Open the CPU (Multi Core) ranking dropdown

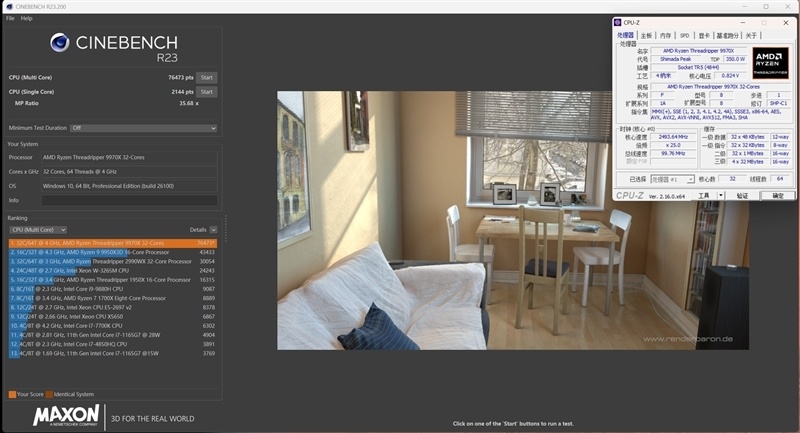coord(37,229)
